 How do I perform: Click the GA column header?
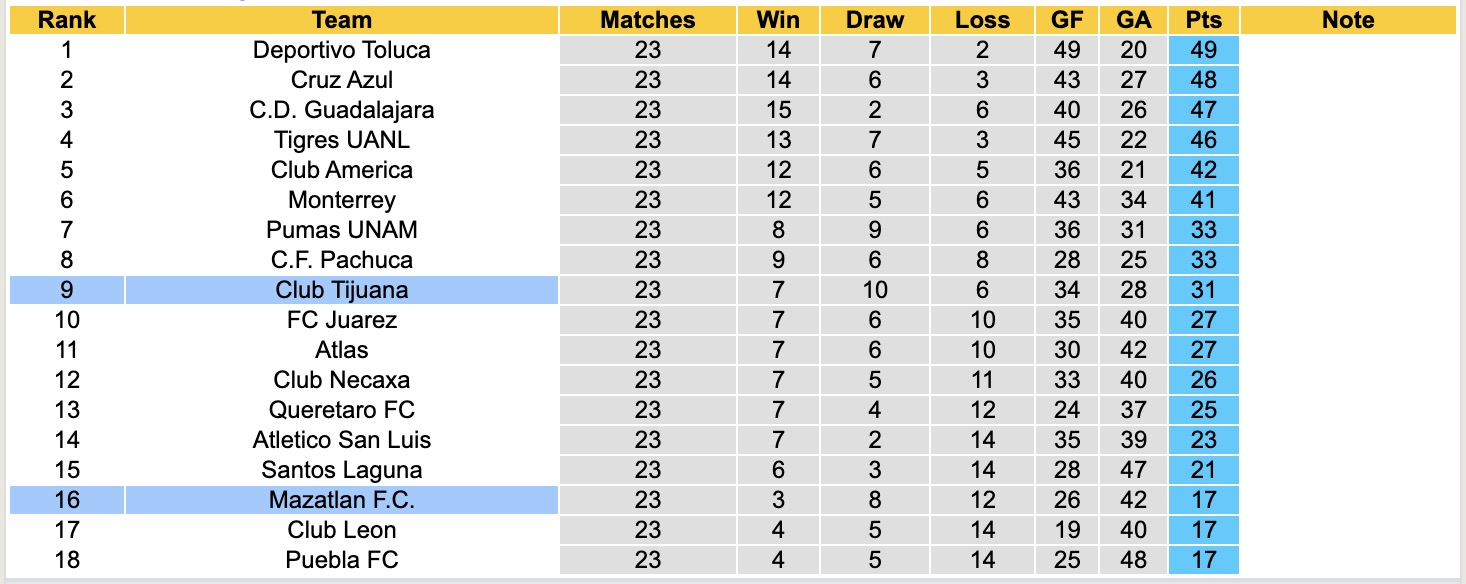coord(1133,20)
